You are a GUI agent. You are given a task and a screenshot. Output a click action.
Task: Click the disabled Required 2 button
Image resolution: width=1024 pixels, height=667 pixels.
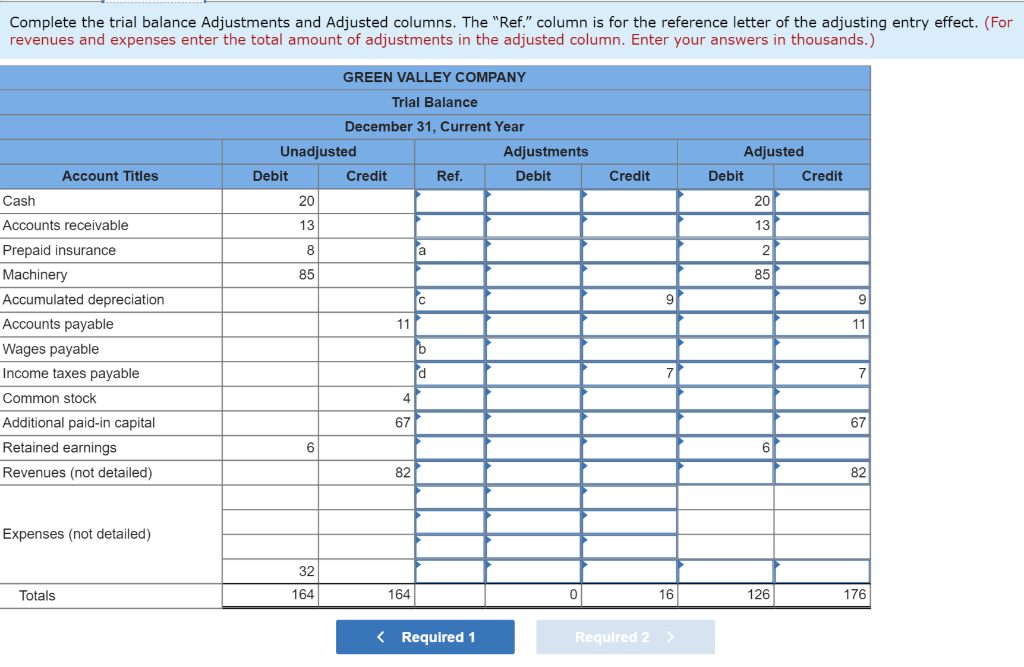625,637
